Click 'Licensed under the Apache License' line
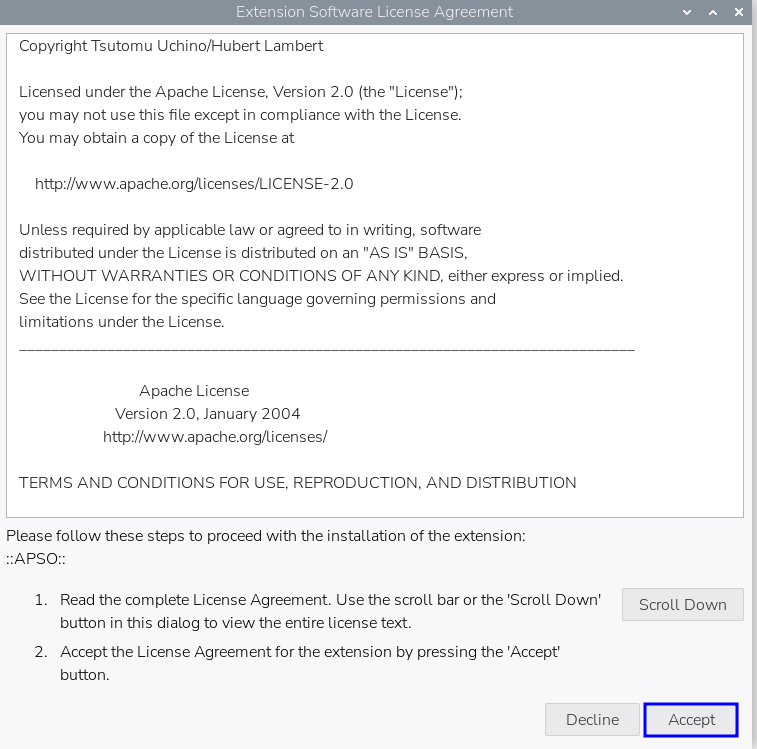 [241, 92]
